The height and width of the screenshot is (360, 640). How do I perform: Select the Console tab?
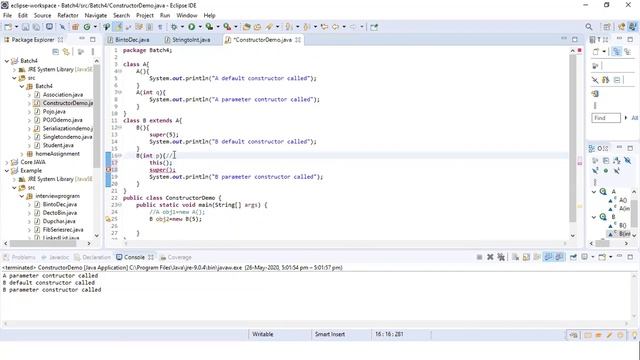tap(134, 257)
